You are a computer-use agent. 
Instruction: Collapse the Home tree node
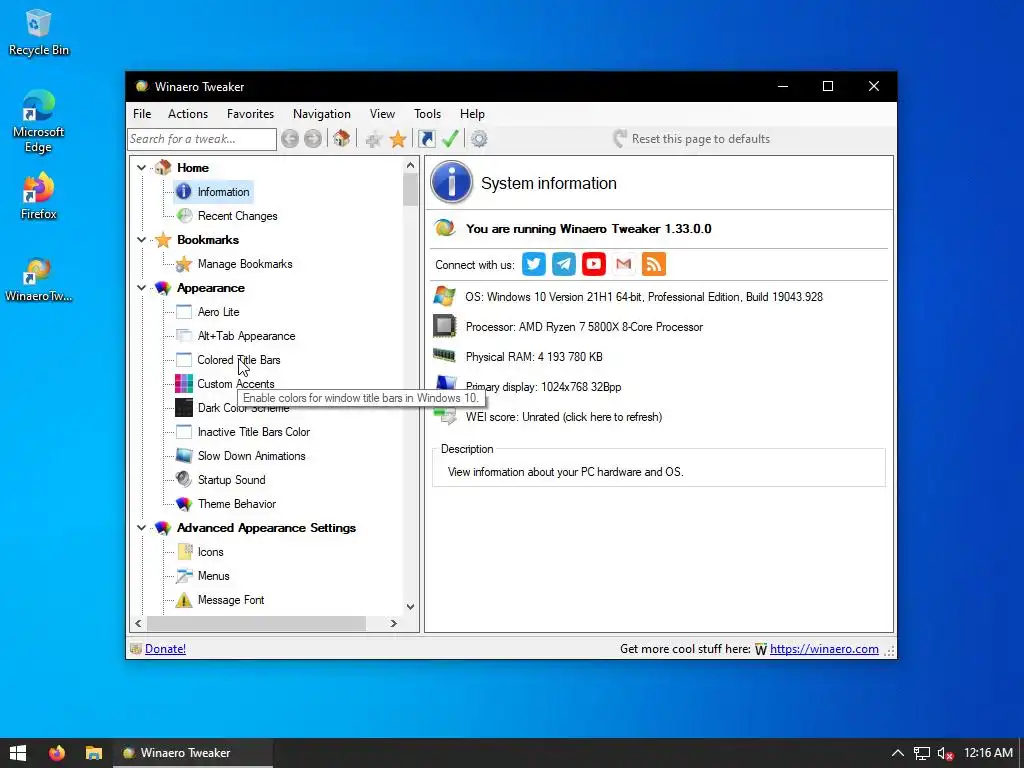point(141,168)
